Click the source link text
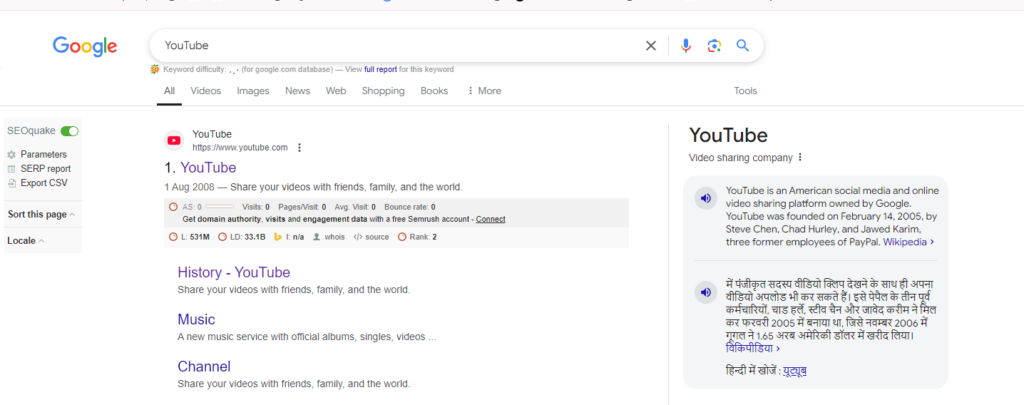The image size is (1024, 405). click(377, 237)
